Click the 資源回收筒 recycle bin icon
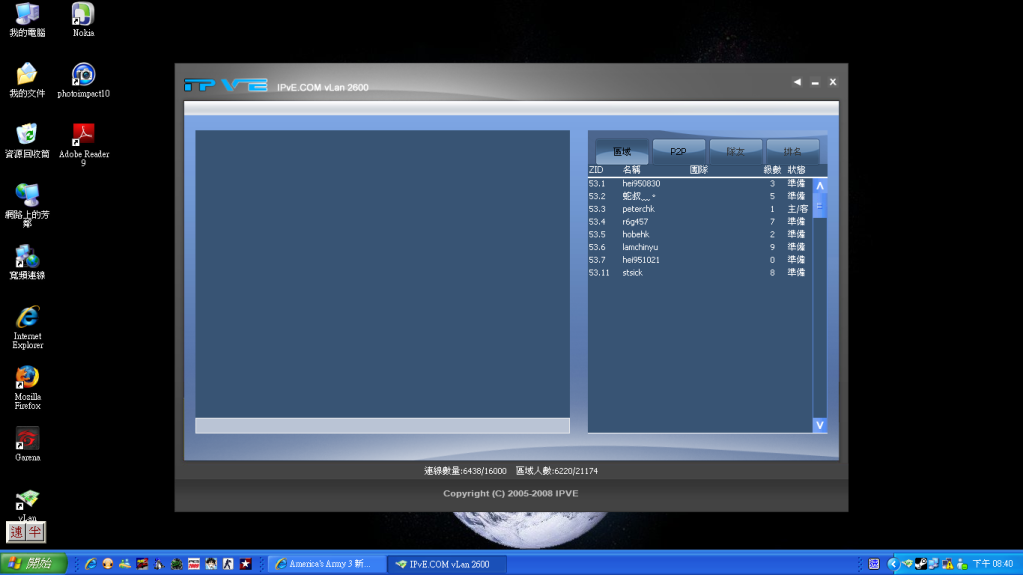The height and width of the screenshot is (575, 1023). [27, 135]
